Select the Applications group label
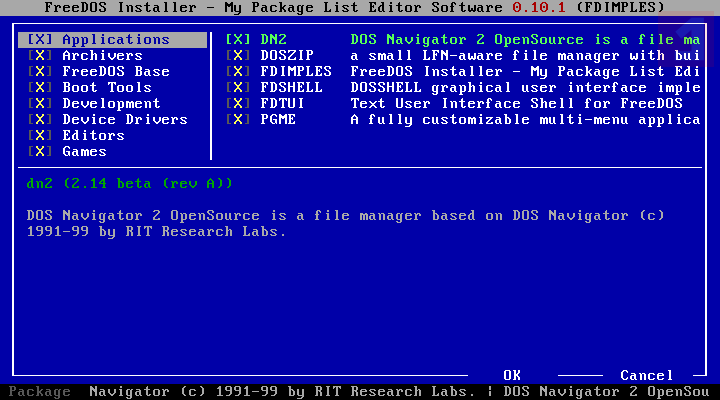This screenshot has height=400, width=720. 116,39
